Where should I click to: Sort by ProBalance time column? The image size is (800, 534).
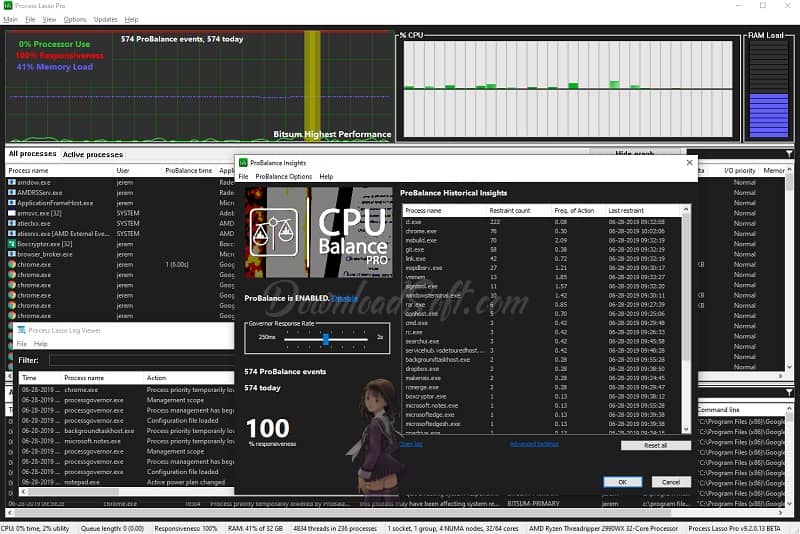tap(189, 170)
